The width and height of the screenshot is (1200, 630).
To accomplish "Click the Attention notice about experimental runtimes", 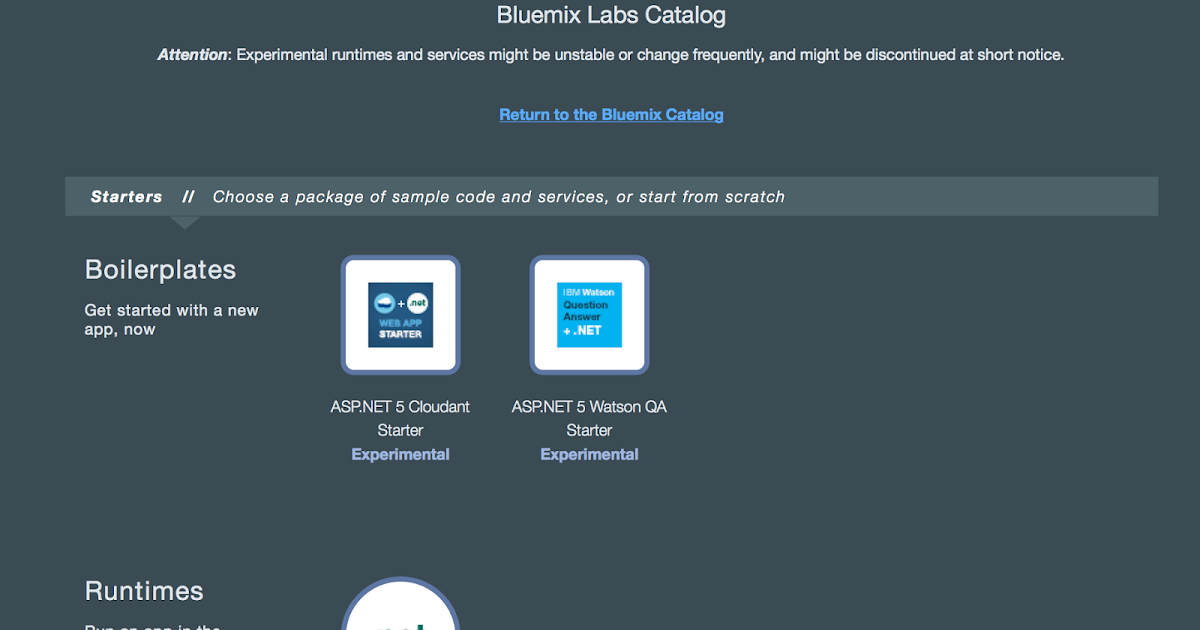I will (611, 55).
